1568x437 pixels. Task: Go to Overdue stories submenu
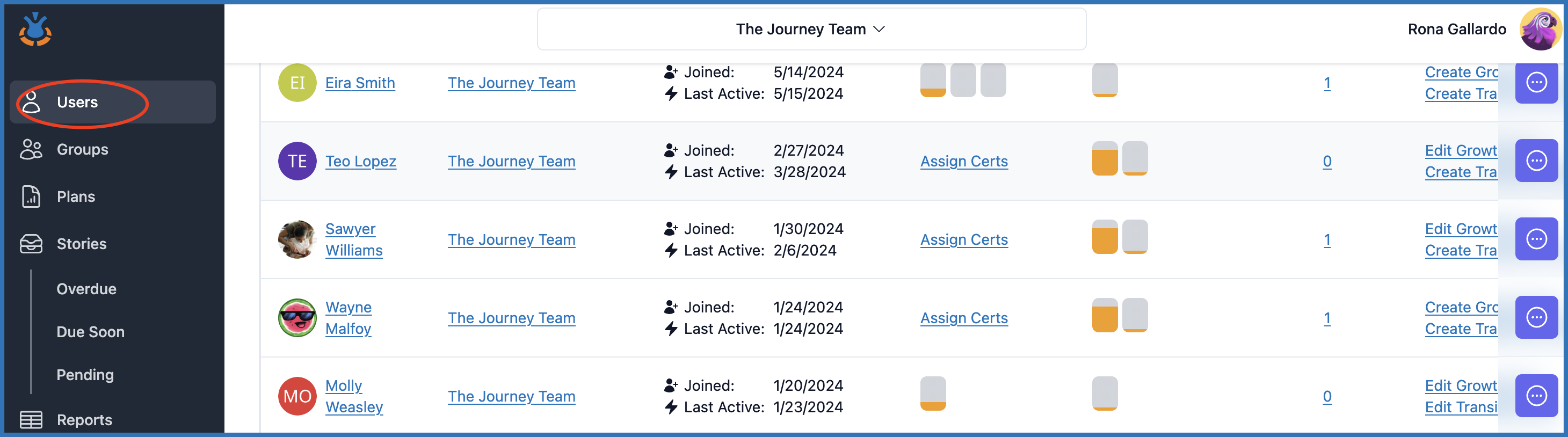pyautogui.click(x=86, y=289)
